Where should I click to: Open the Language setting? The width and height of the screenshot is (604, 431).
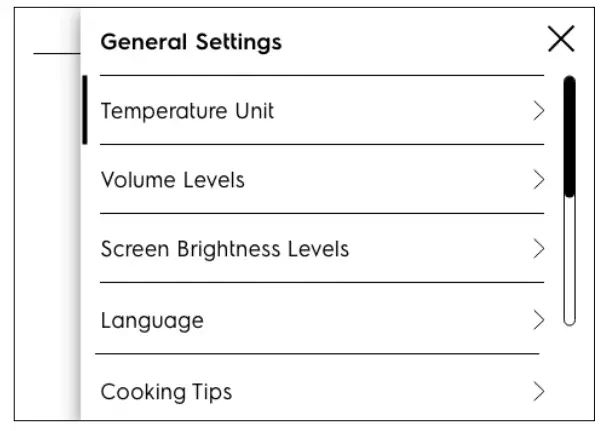(x=152, y=320)
